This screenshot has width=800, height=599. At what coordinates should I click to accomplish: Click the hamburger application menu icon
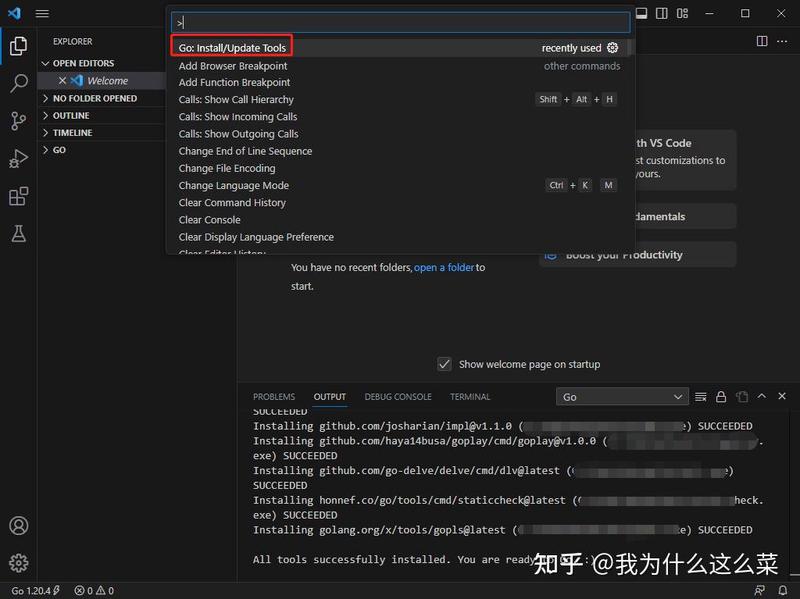[42, 13]
